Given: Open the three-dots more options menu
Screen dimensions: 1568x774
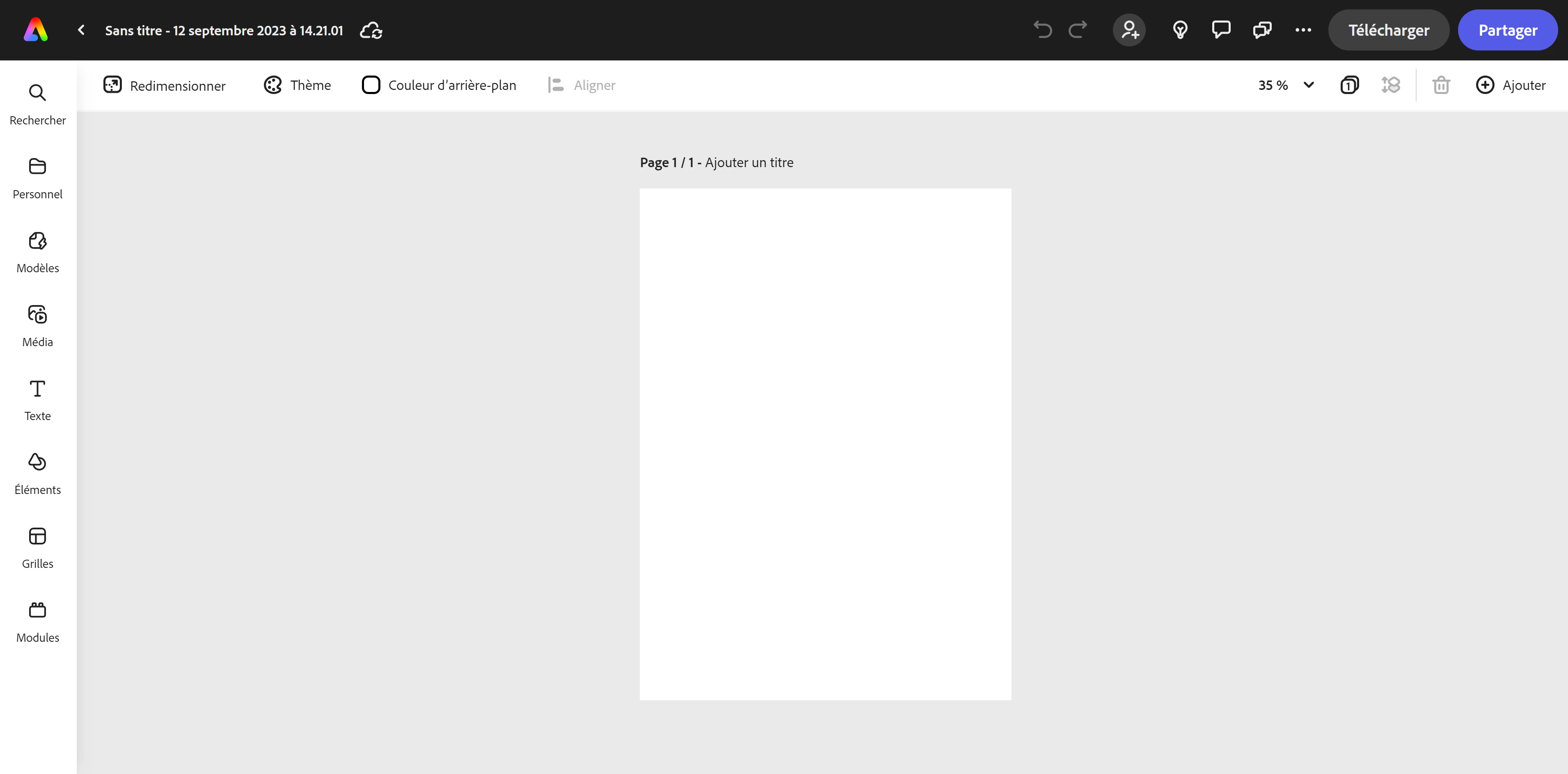Looking at the screenshot, I should (x=1302, y=30).
